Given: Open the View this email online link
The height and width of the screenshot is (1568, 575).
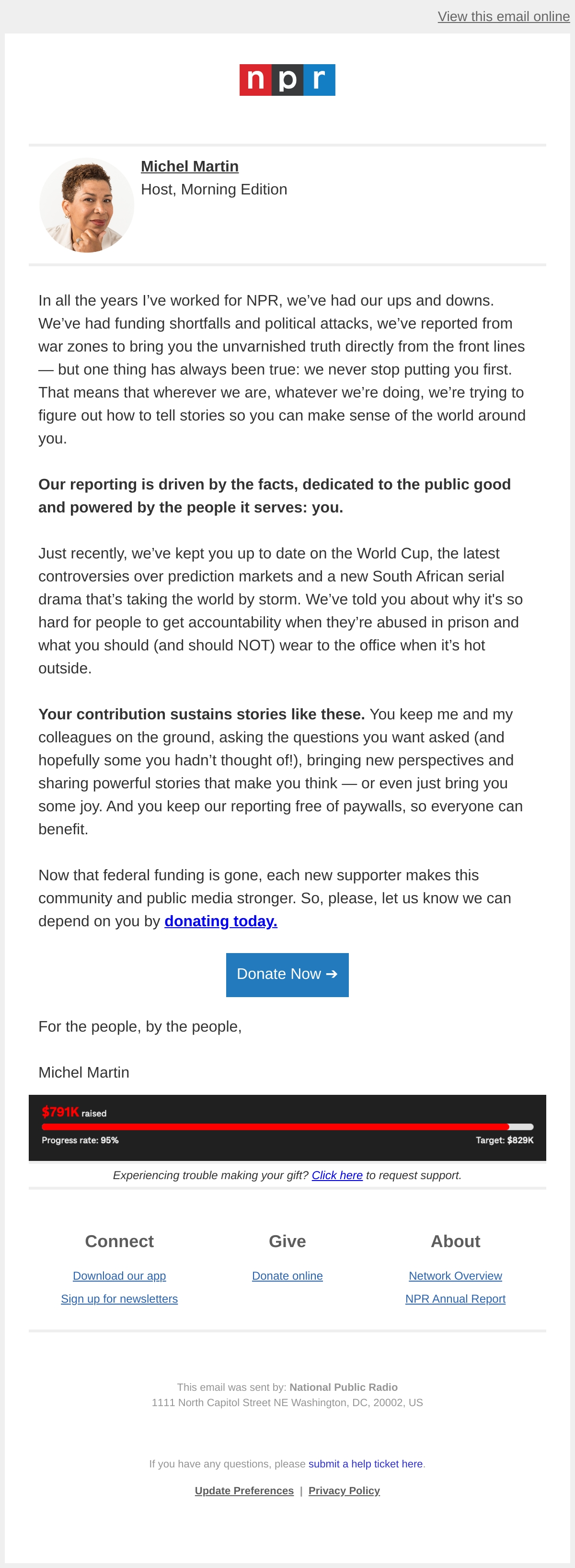Looking at the screenshot, I should 503,16.
